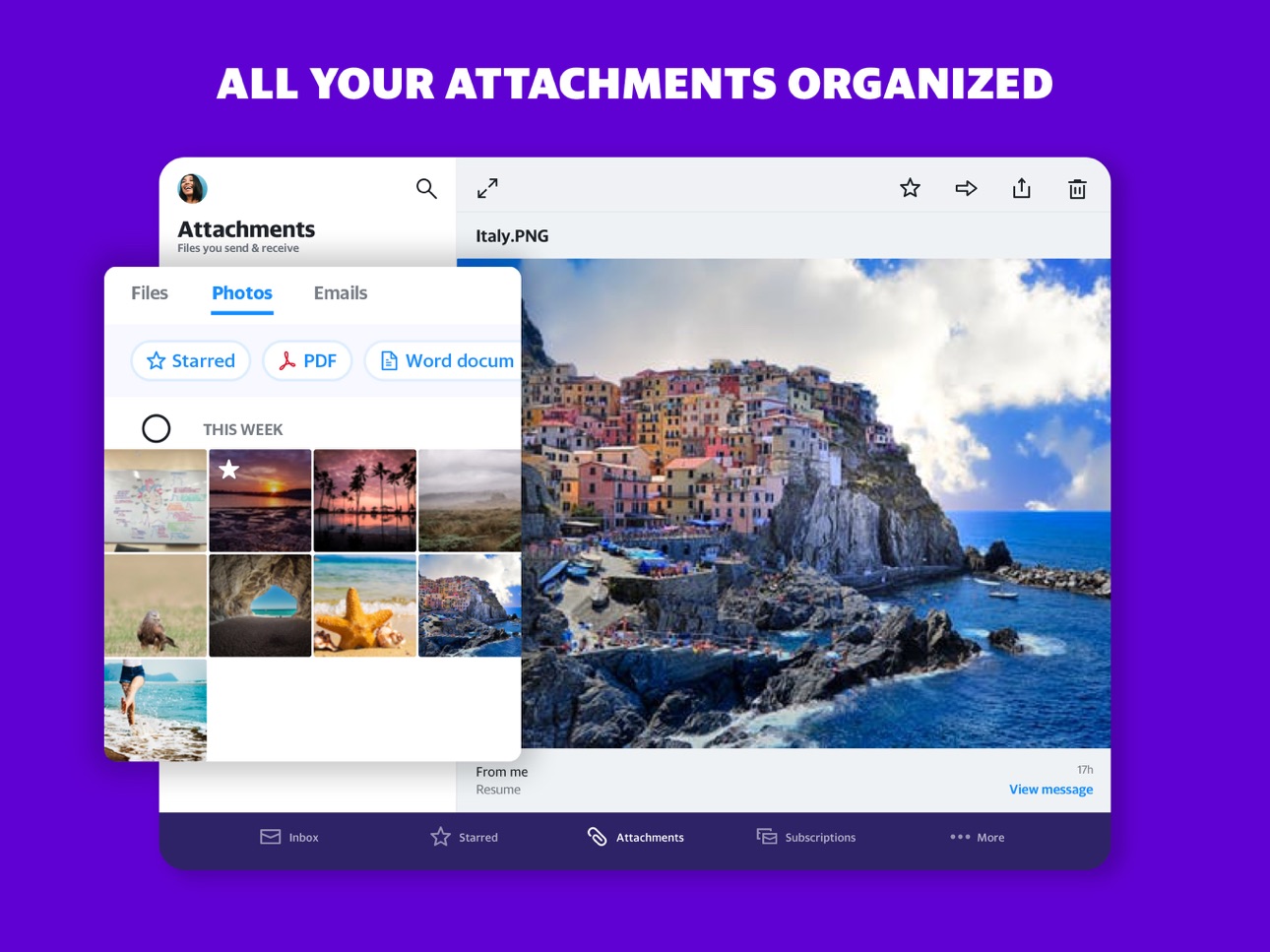Delete the Italy.PNG attachment
Viewport: 1270px width, 952px height.
click(1076, 187)
